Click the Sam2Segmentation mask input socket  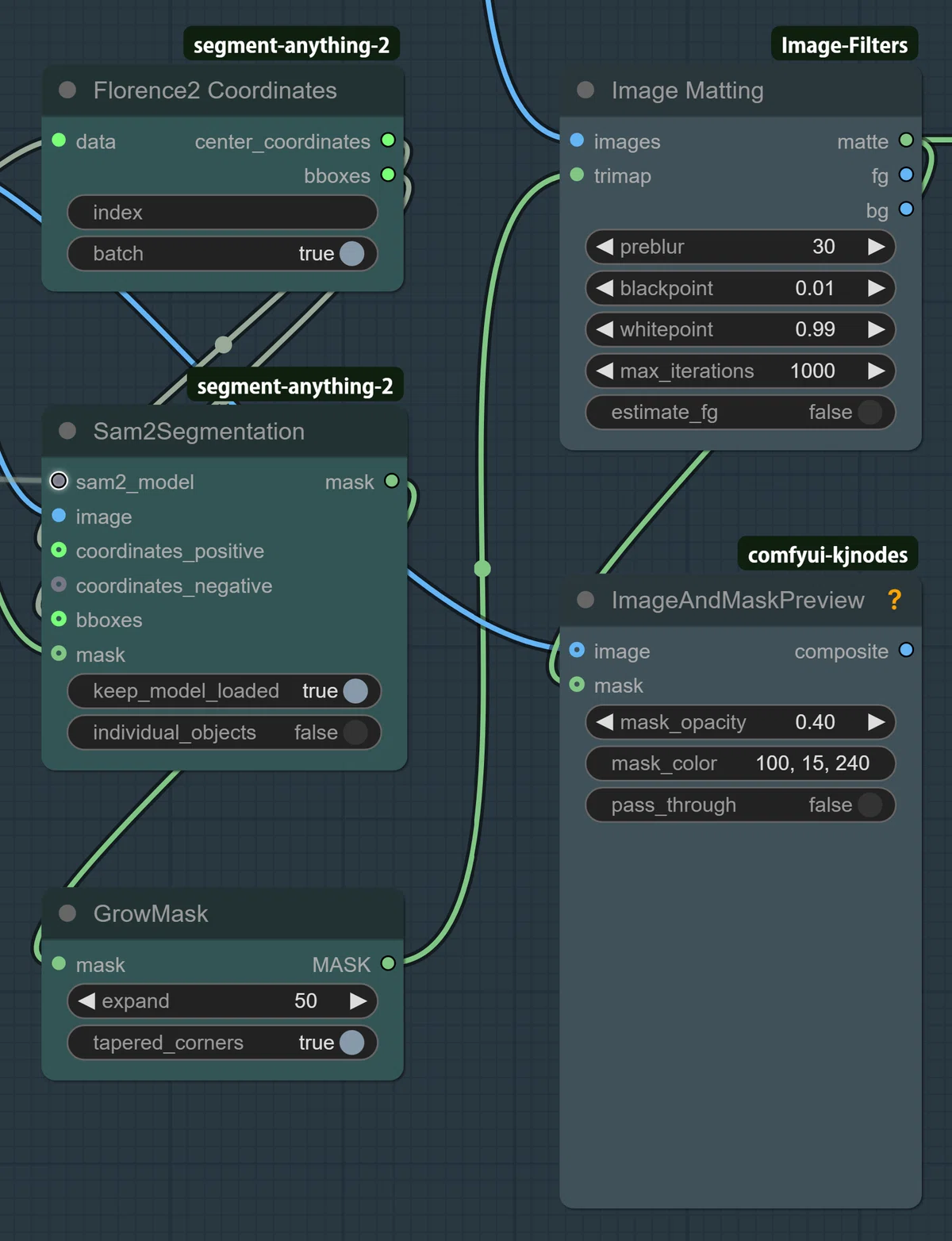point(59,654)
